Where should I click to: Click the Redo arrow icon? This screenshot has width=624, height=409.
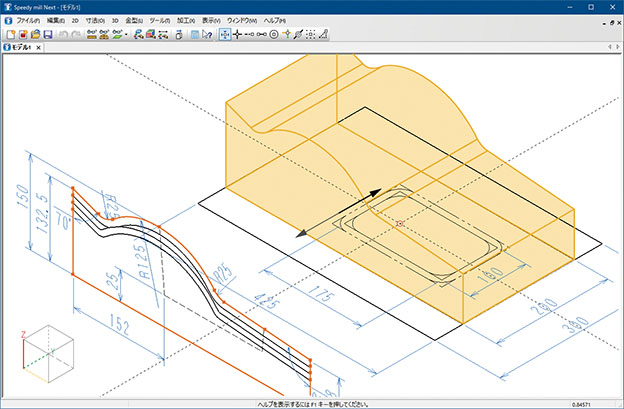pyautogui.click(x=75, y=33)
